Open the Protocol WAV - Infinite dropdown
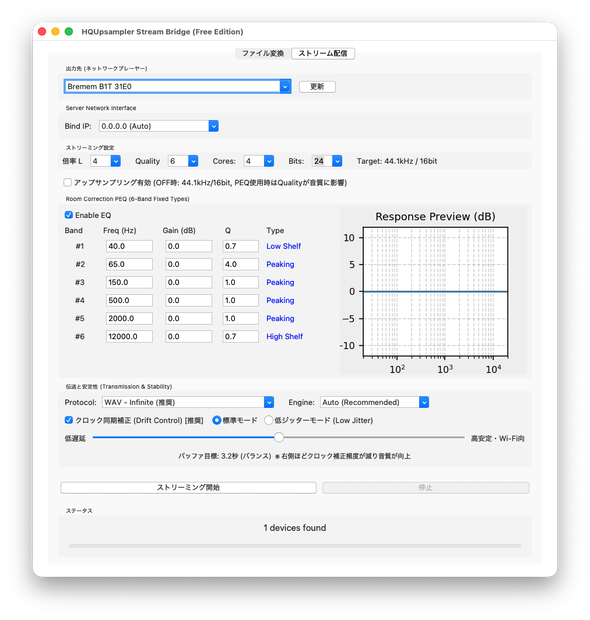Image resolution: width=590 pixels, height=620 pixels. coord(188,402)
